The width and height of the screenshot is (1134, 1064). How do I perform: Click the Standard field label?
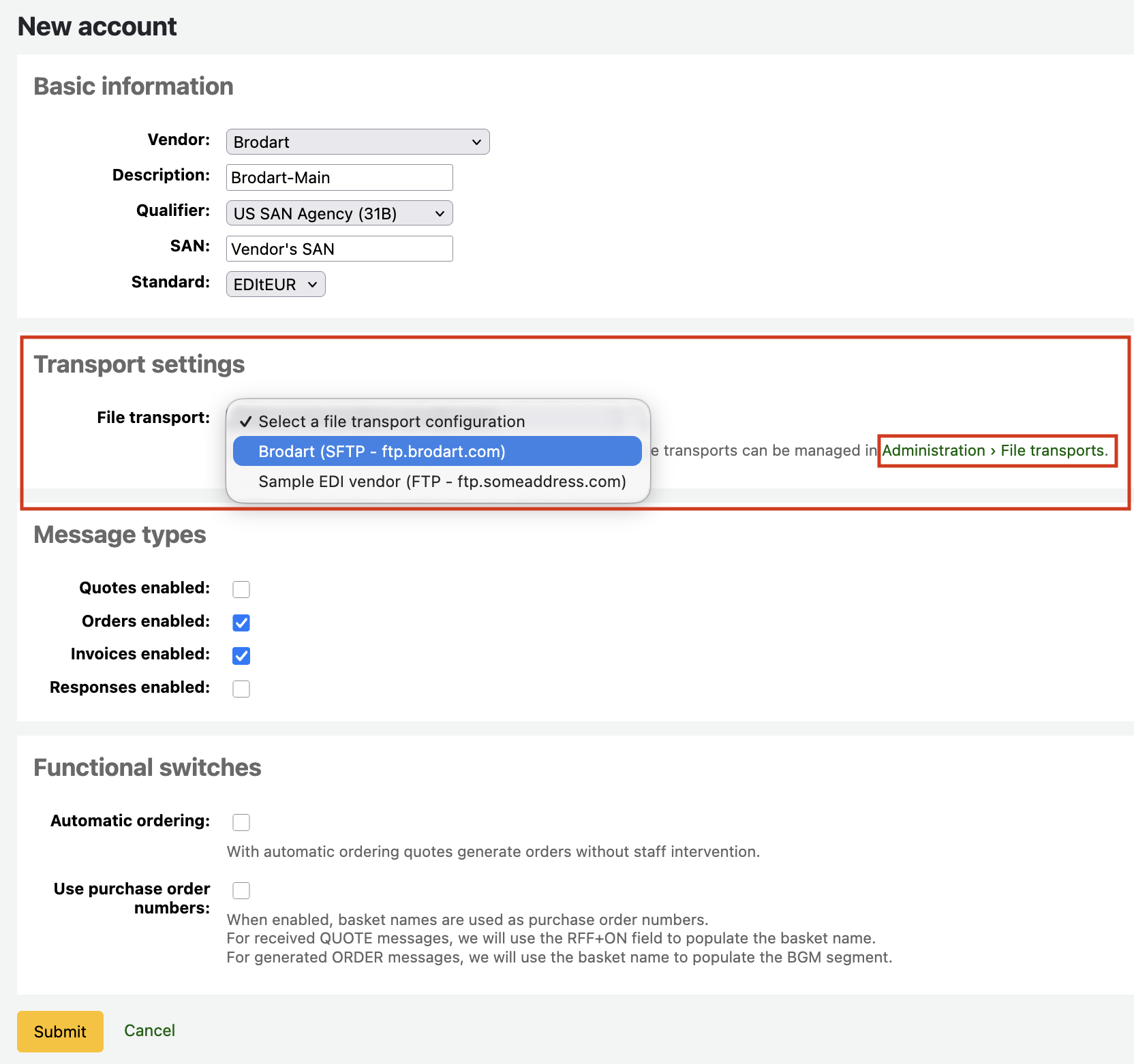[x=170, y=282]
